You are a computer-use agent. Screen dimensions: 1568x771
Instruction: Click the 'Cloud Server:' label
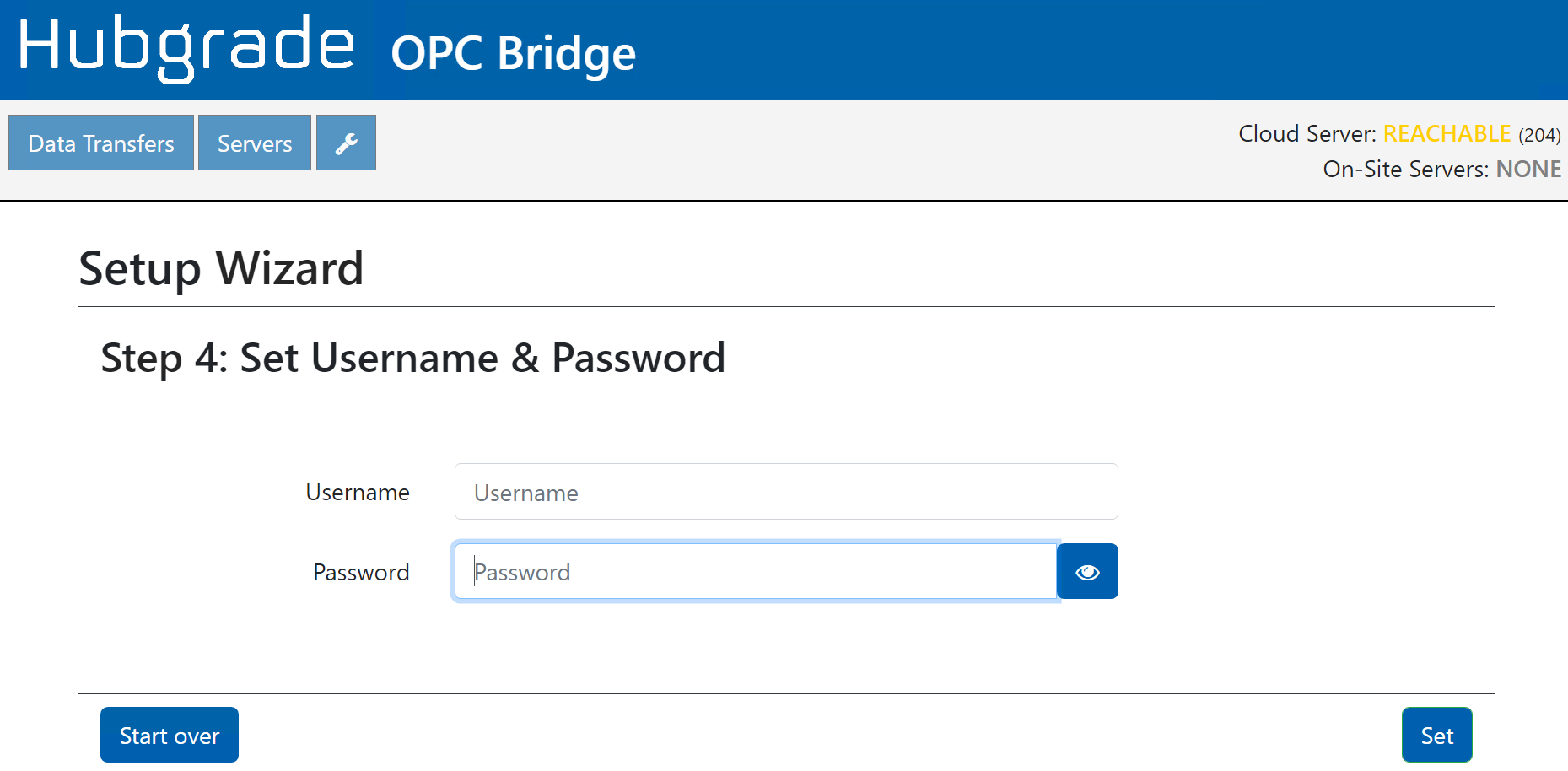click(1307, 134)
